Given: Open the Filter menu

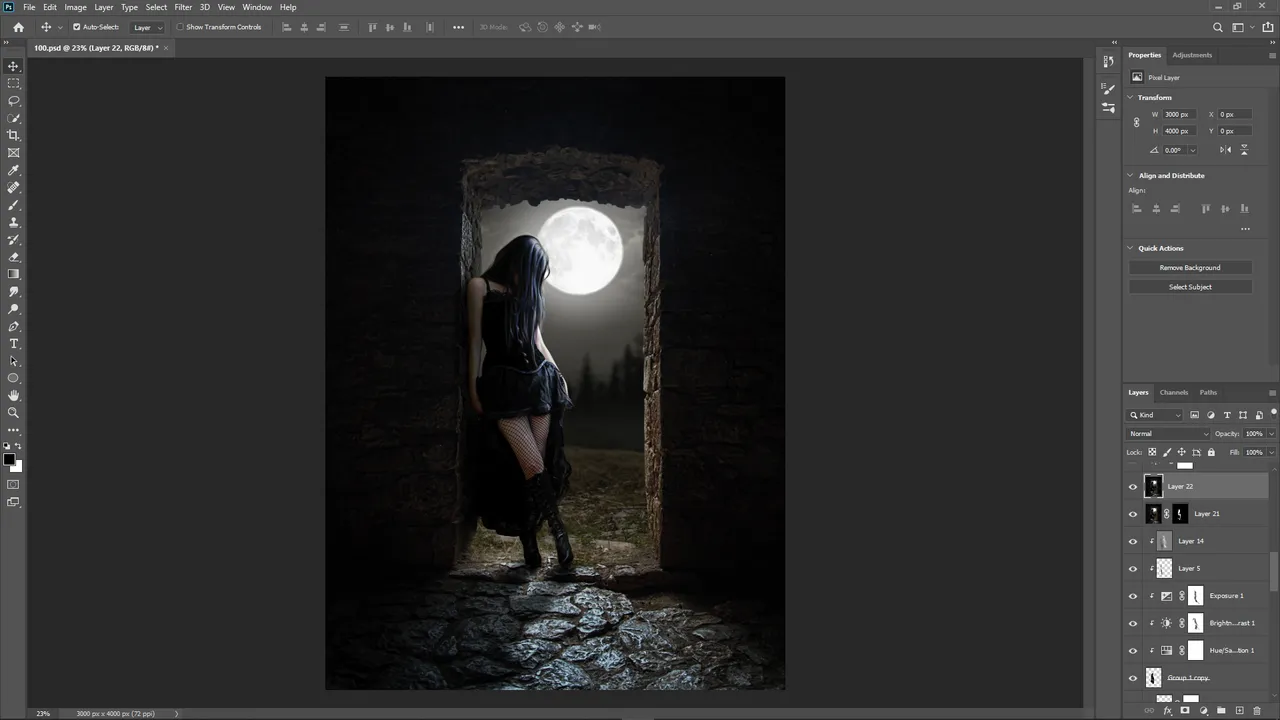Looking at the screenshot, I should tap(183, 7).
